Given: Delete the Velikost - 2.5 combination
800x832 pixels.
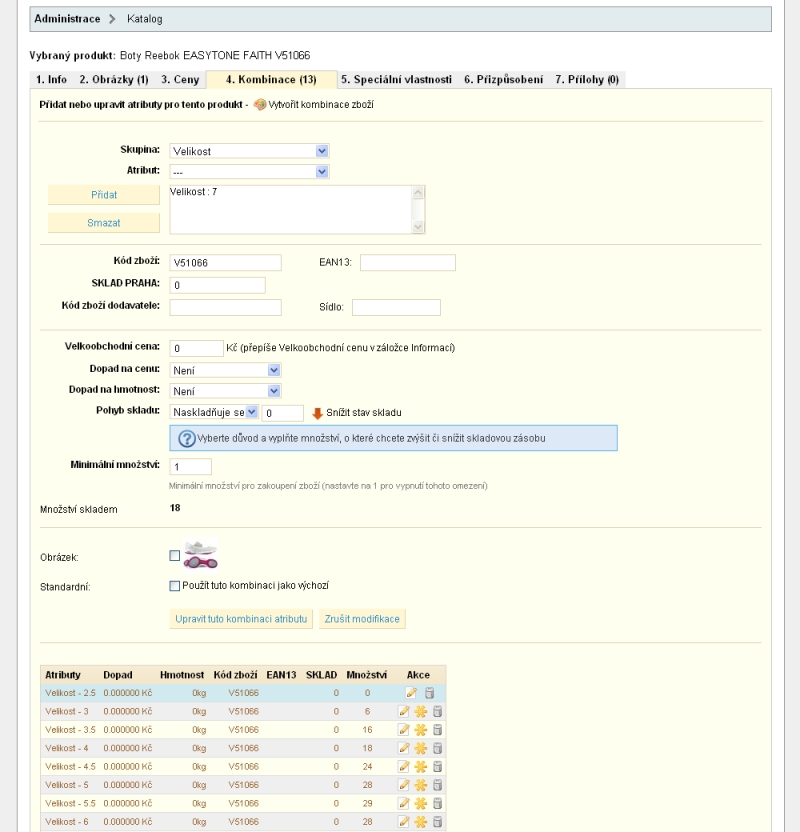Looking at the screenshot, I should [x=428, y=692].
